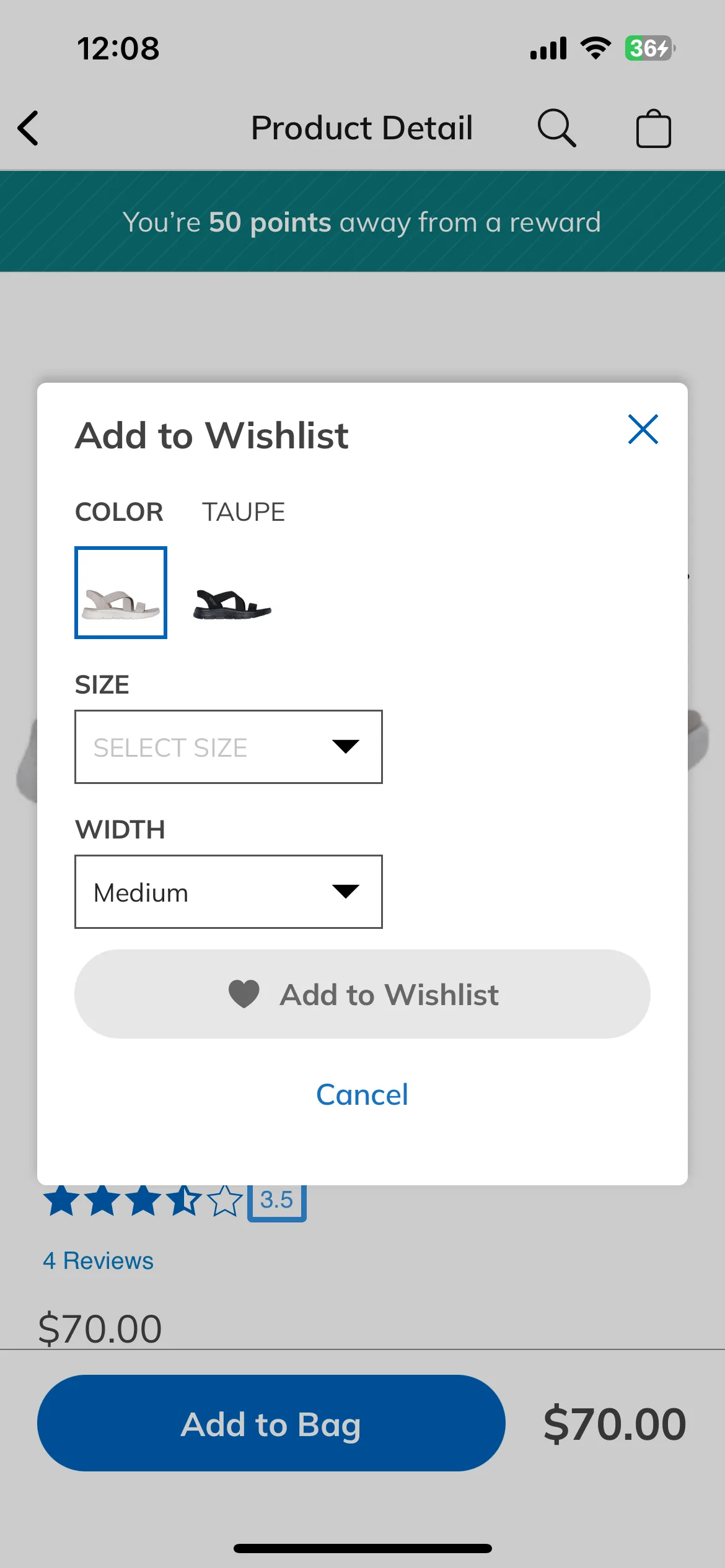Open search with the magnifier icon
Image resolution: width=725 pixels, height=1568 pixels.
point(556,128)
